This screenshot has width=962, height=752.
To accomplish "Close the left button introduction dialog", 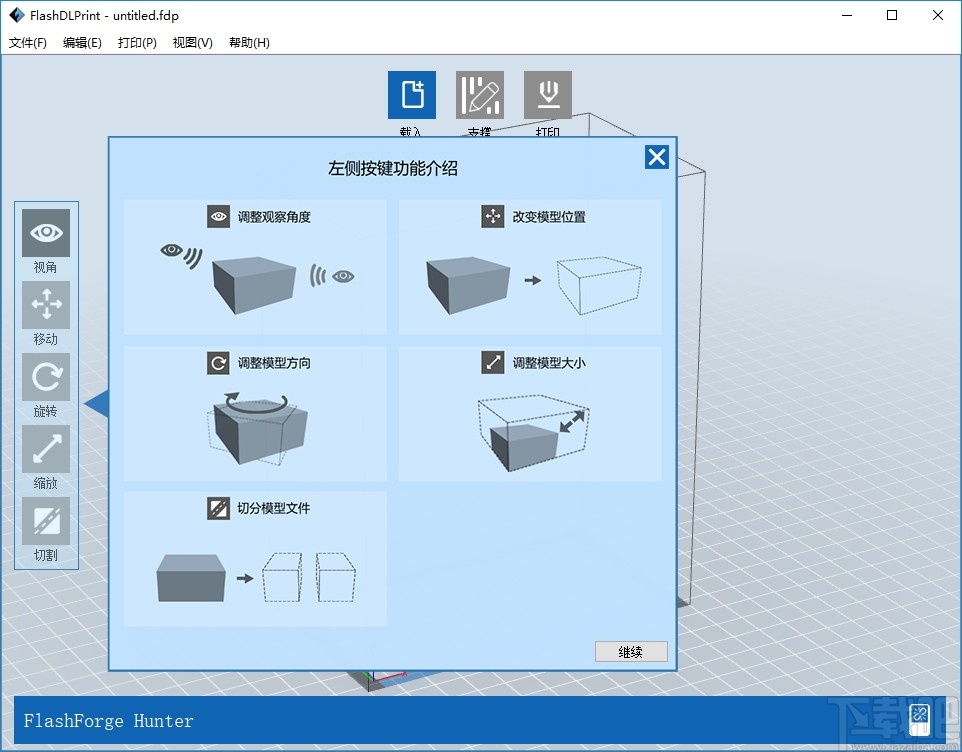I will coord(657,156).
